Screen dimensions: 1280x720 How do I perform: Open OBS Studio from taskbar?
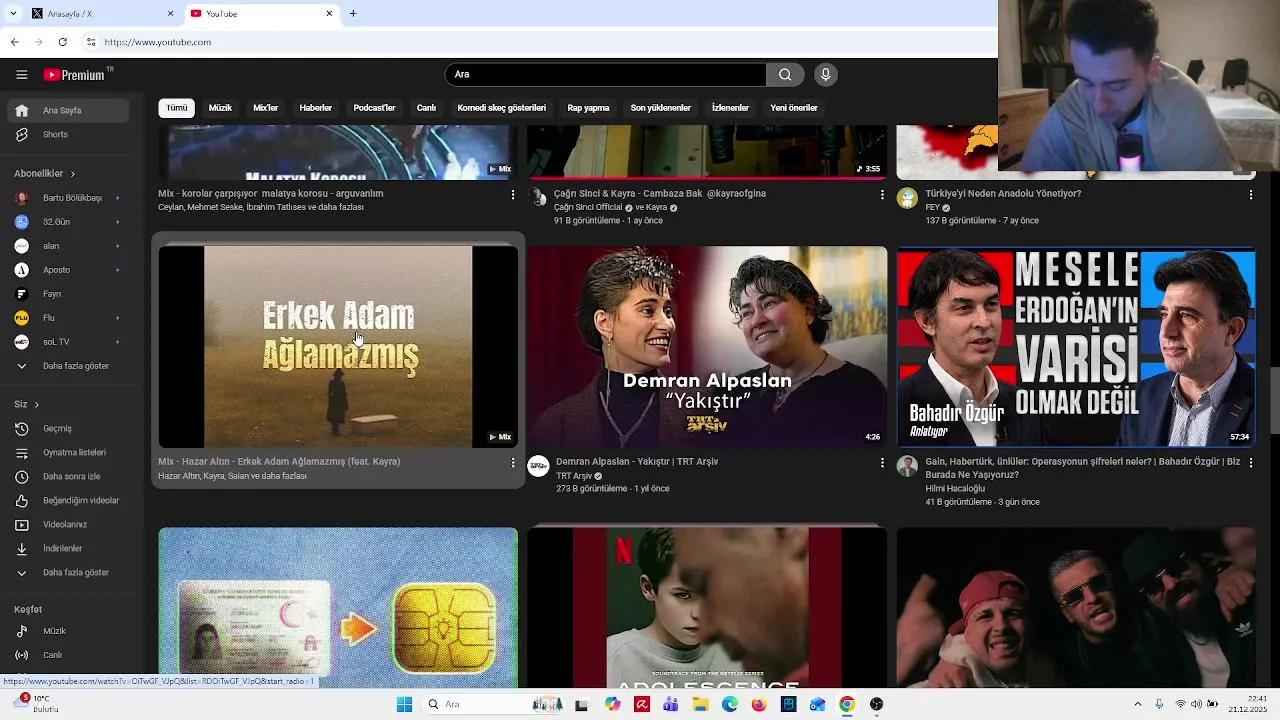tap(876, 704)
